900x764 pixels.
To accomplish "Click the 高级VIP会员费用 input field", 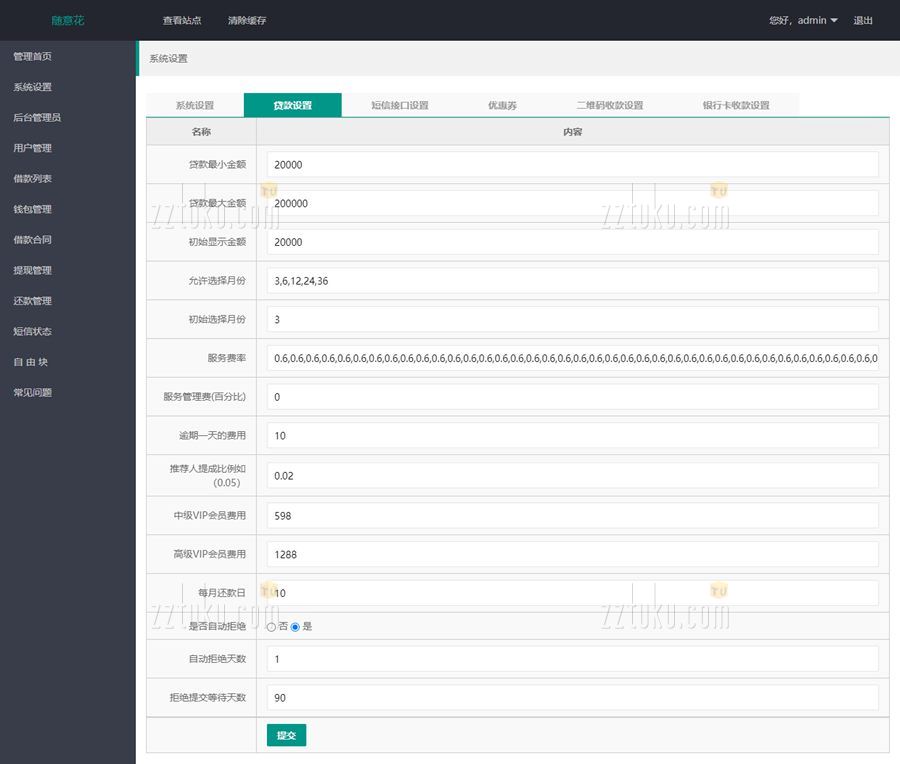I will point(572,554).
